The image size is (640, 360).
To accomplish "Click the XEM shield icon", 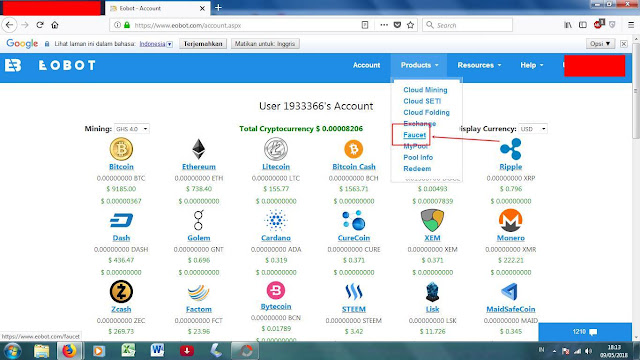I will pos(432,220).
